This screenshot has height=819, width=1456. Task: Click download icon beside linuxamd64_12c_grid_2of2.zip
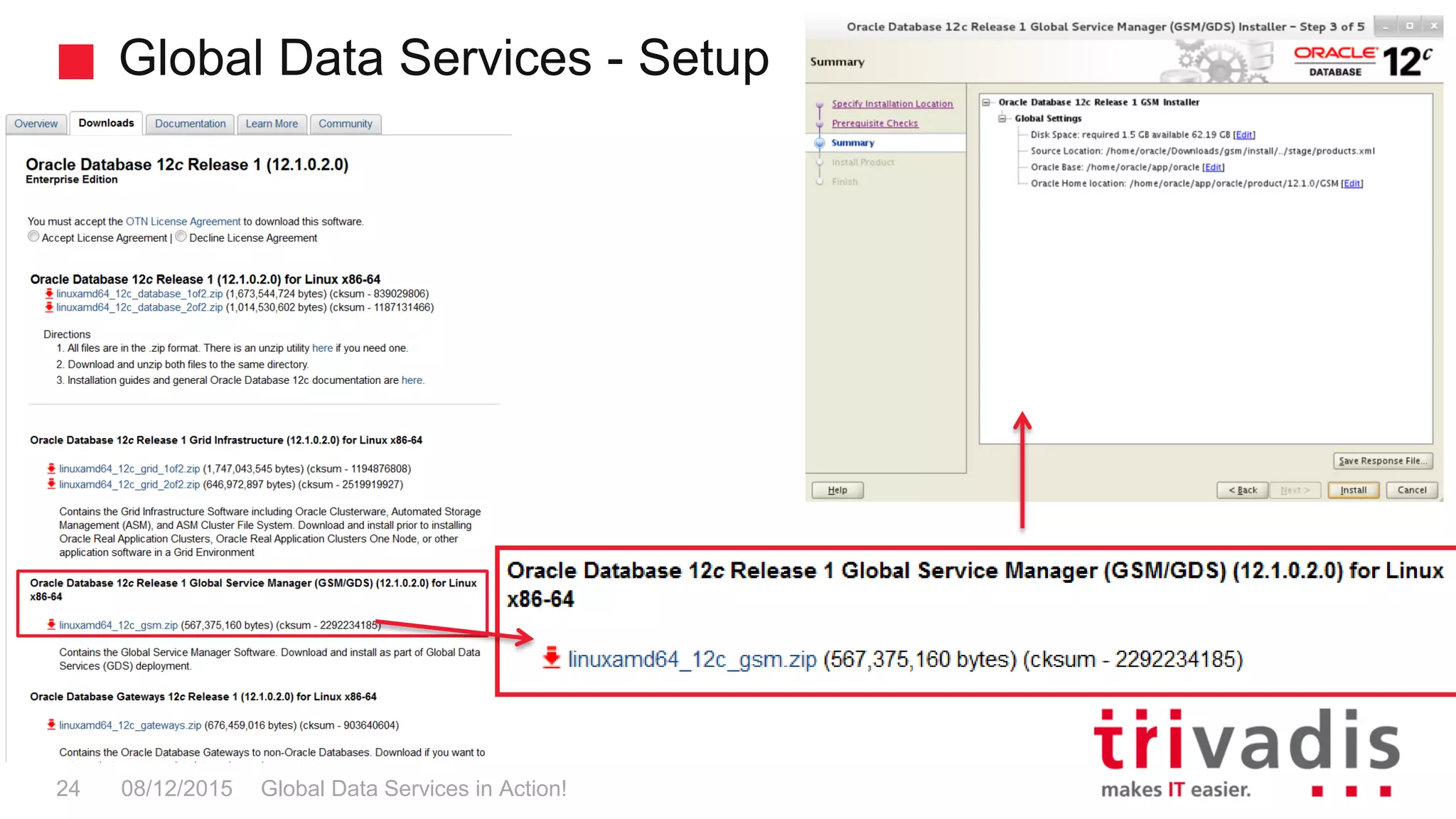click(51, 484)
